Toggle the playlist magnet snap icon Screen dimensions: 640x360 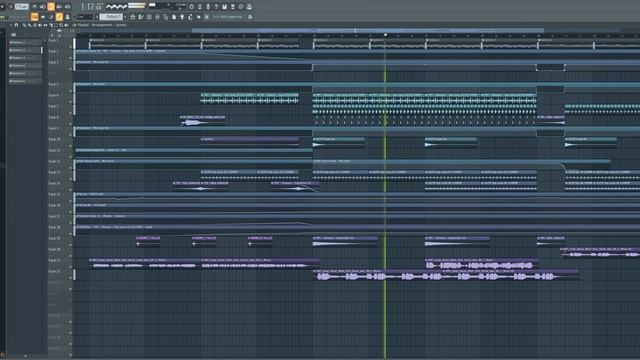16,25
